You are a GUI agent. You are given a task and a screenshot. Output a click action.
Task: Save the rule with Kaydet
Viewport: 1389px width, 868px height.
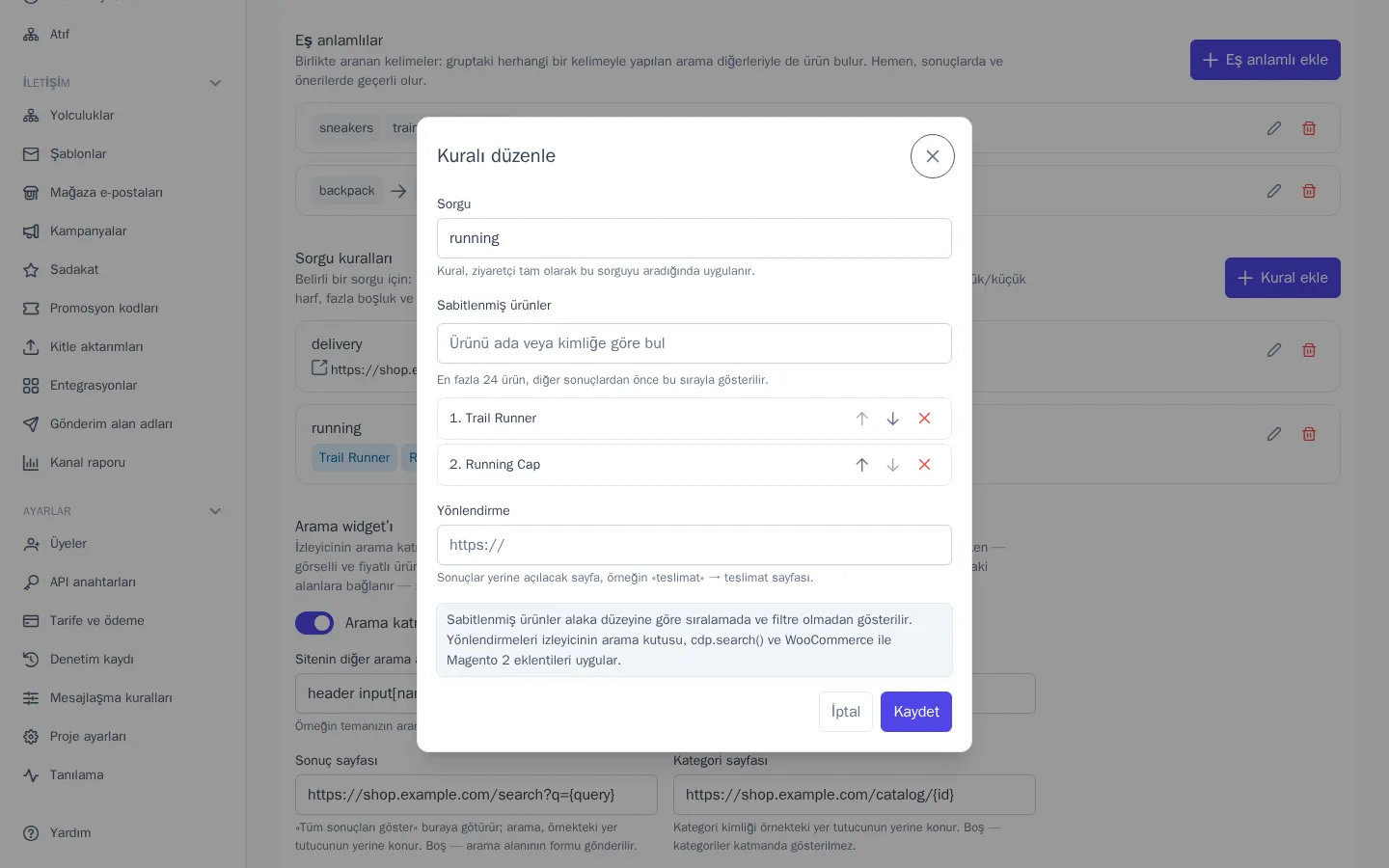(916, 712)
